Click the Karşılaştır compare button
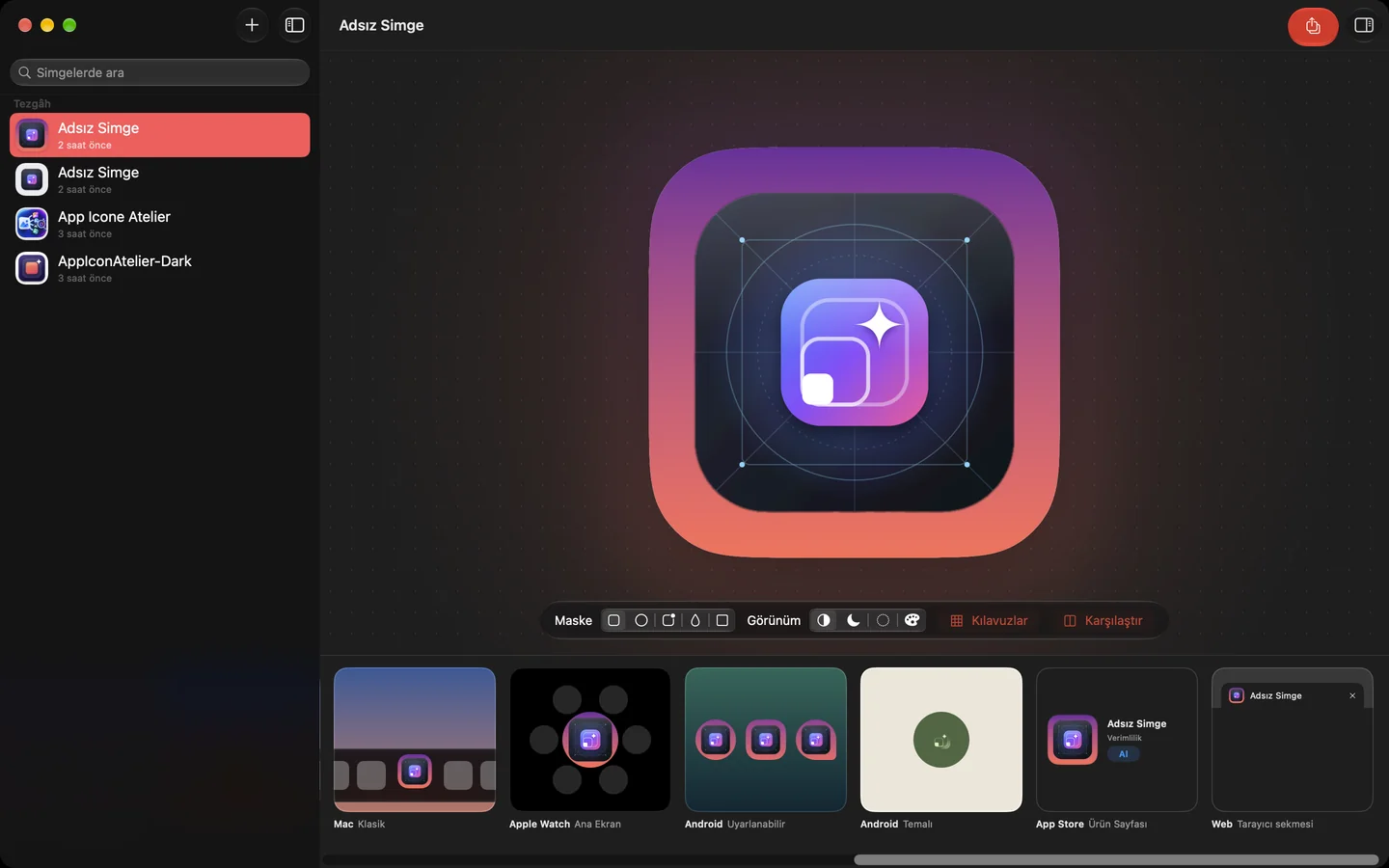 (1103, 620)
